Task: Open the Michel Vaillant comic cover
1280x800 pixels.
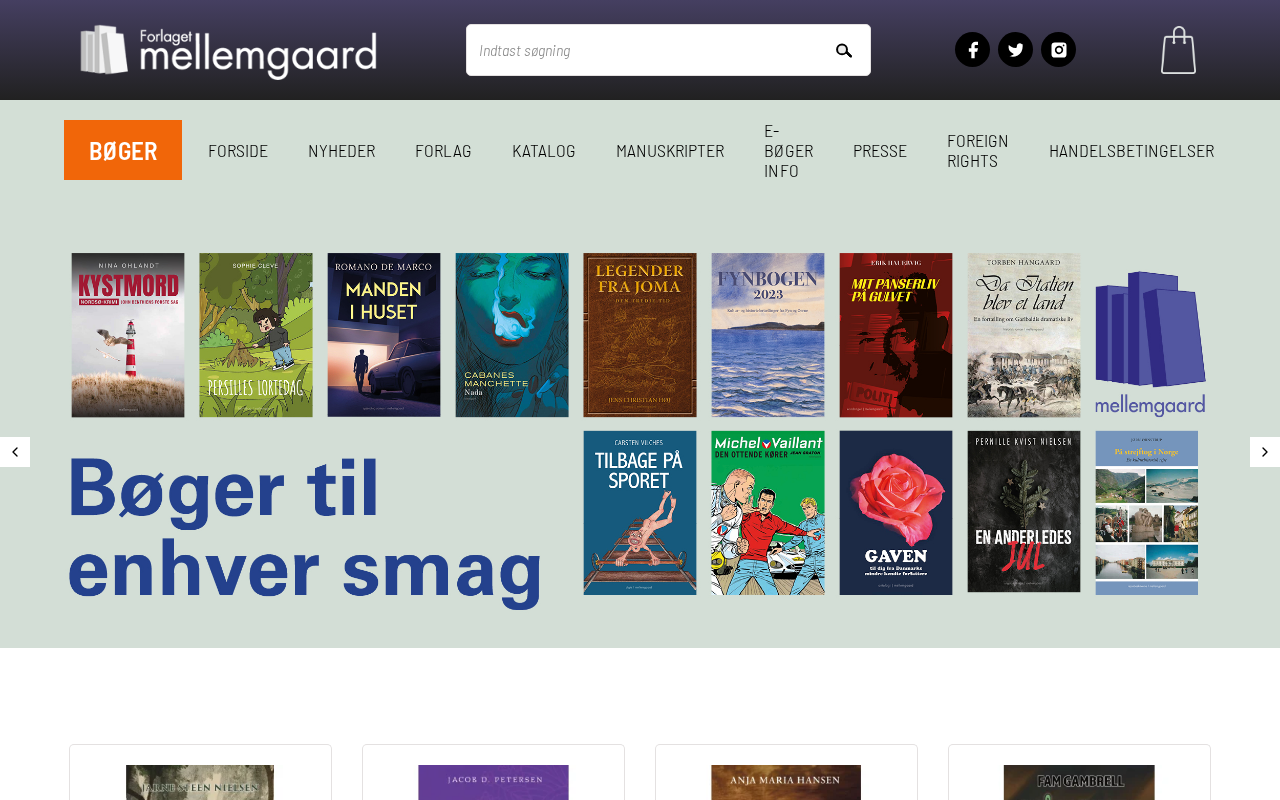Action: [768, 513]
